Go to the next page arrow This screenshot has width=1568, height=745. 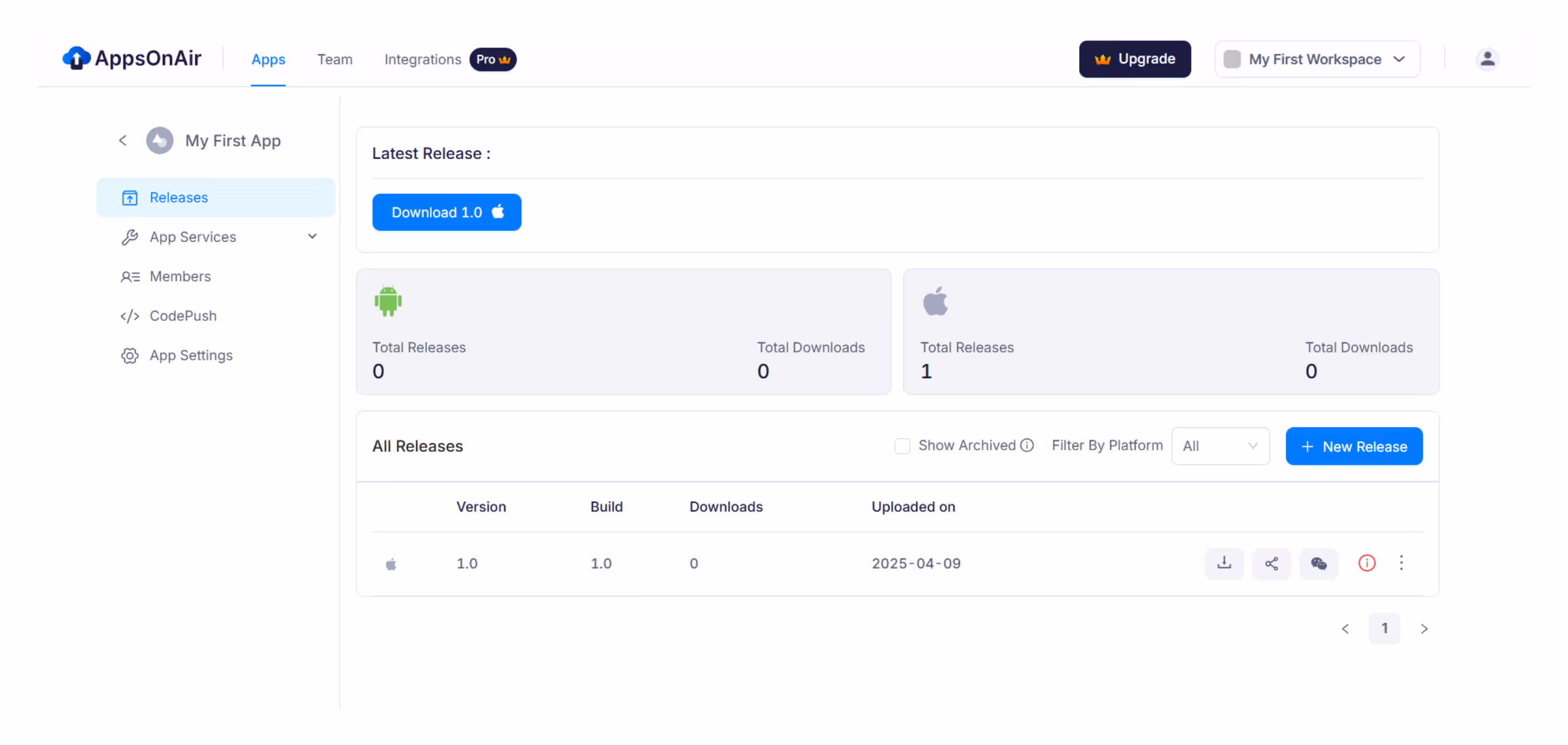pyautogui.click(x=1424, y=628)
